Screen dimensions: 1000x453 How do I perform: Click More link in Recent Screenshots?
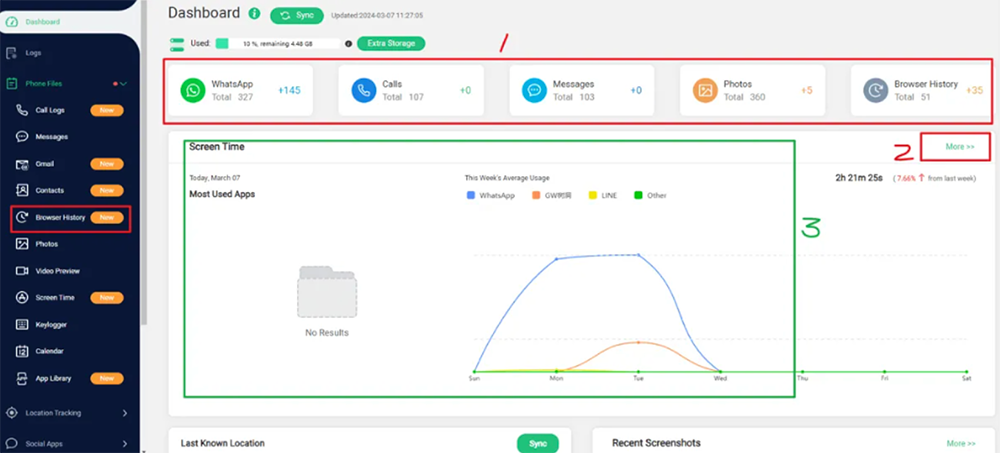click(960, 443)
